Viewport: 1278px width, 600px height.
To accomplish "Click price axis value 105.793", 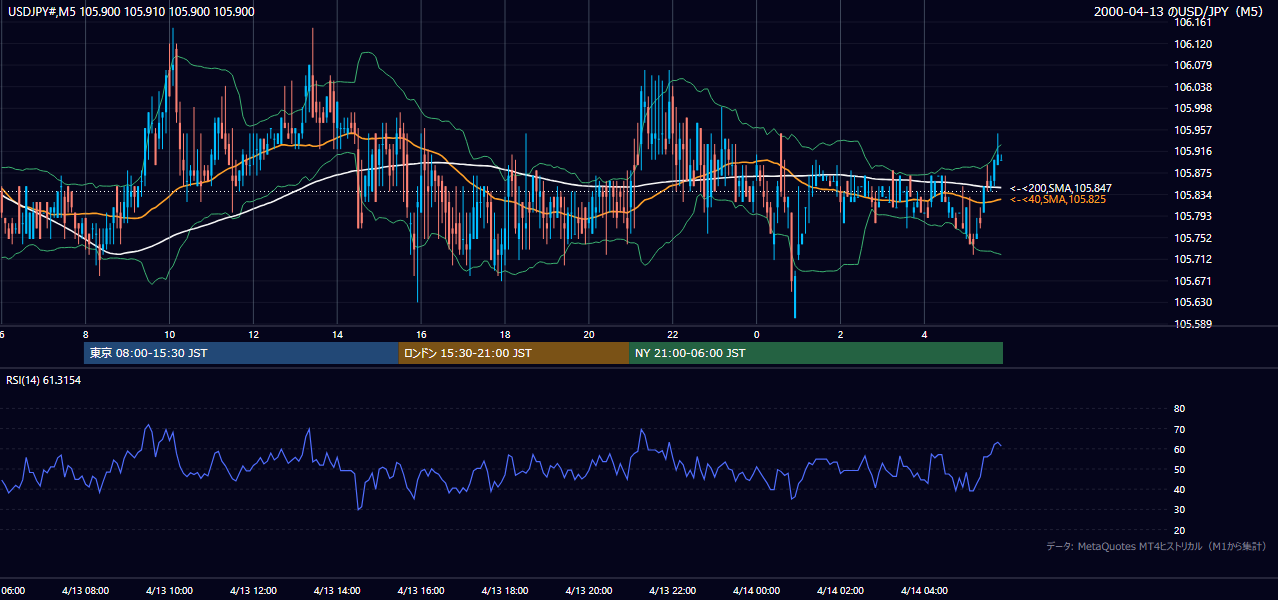I will coord(1193,216).
